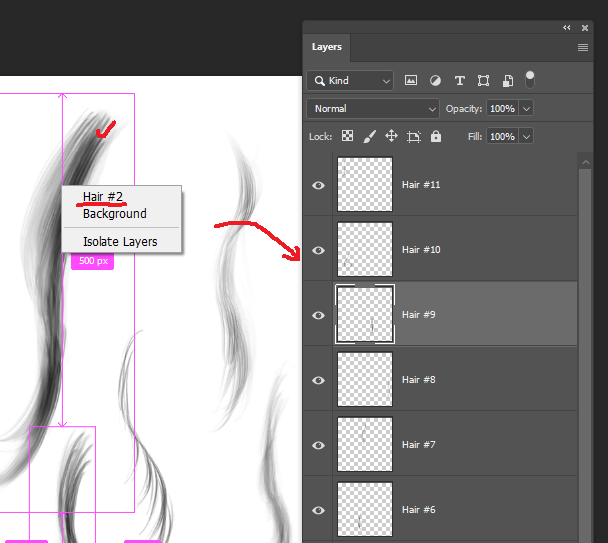This screenshot has height=543, width=608.
Task: Click the Hair #6 layer name
Action: point(418,510)
